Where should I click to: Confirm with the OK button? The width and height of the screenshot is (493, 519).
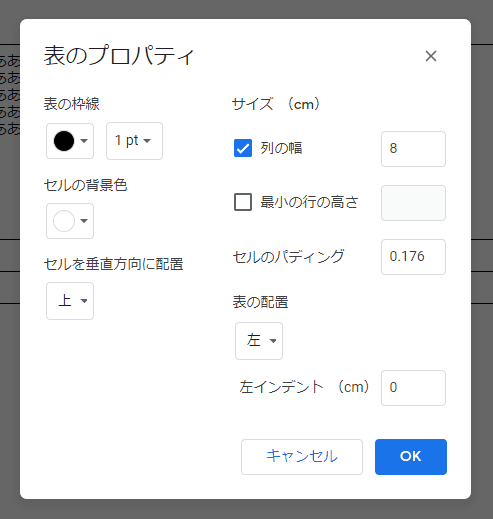[x=411, y=457]
